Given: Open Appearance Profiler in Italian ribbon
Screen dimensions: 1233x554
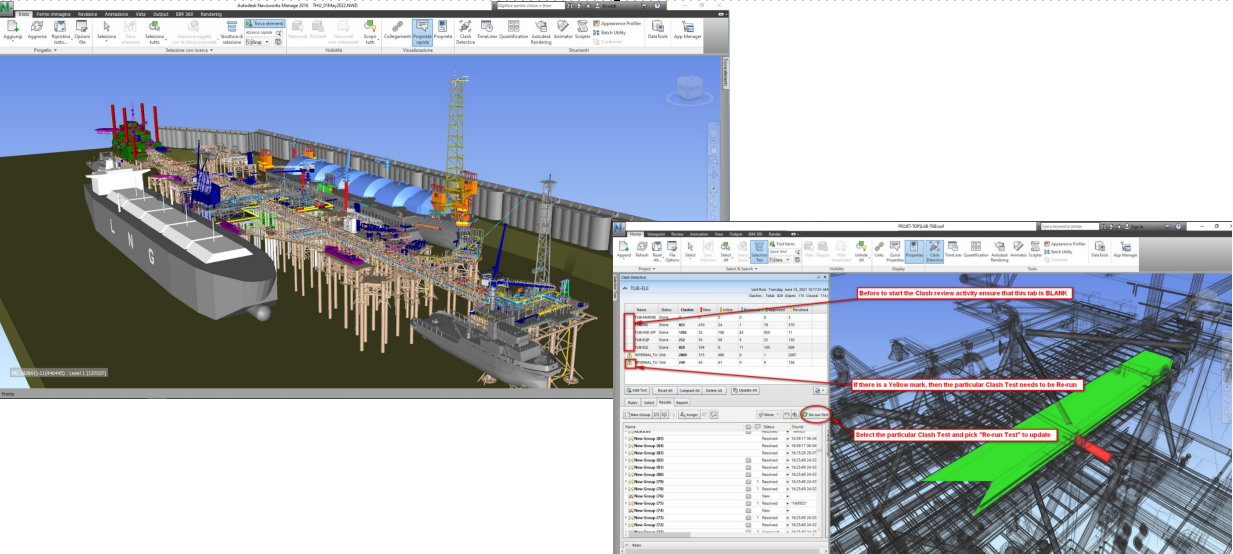Looking at the screenshot, I should point(618,22).
